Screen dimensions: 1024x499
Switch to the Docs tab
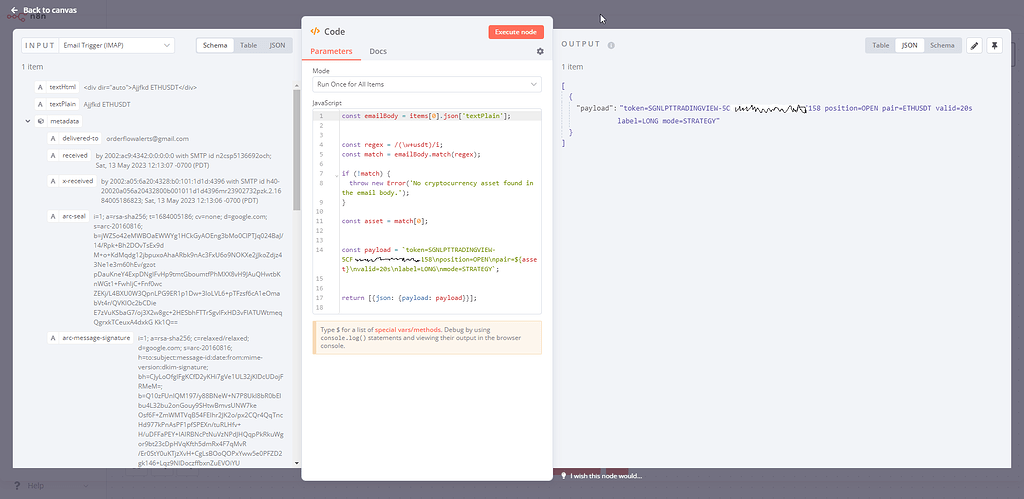click(378, 51)
